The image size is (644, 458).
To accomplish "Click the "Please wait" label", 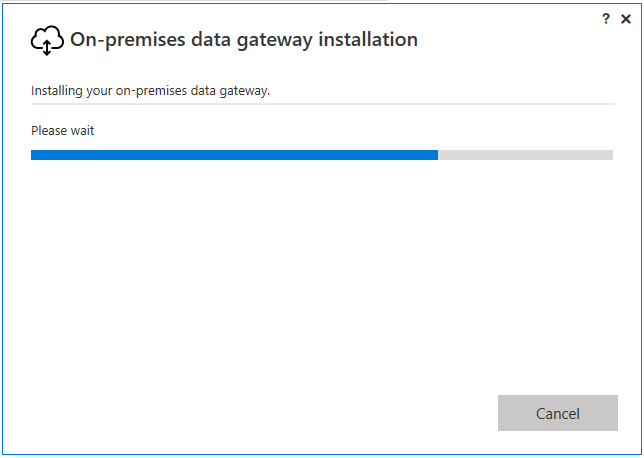I will point(63,130).
